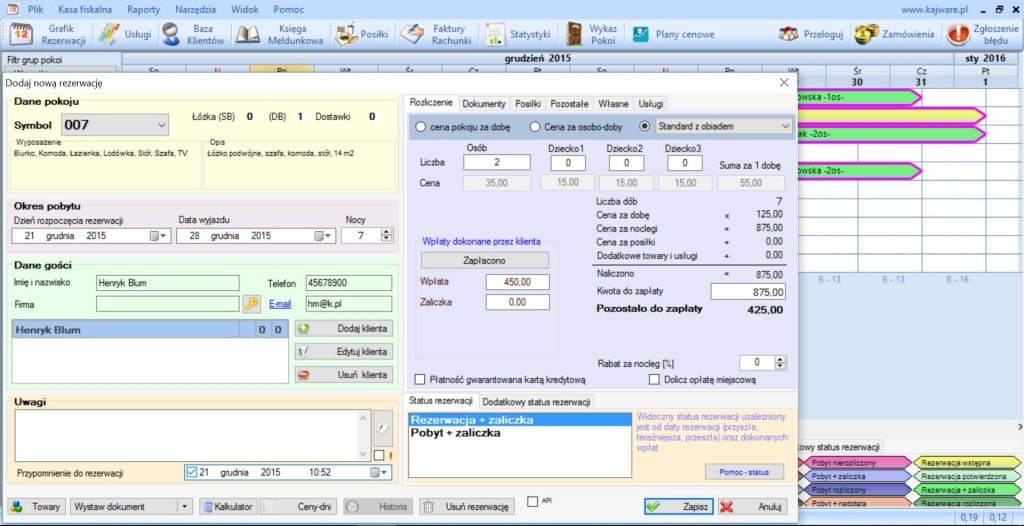Viewport: 1024px width, 526px height.
Task: Open the Statystyki chart icon
Action: [x=496, y=34]
